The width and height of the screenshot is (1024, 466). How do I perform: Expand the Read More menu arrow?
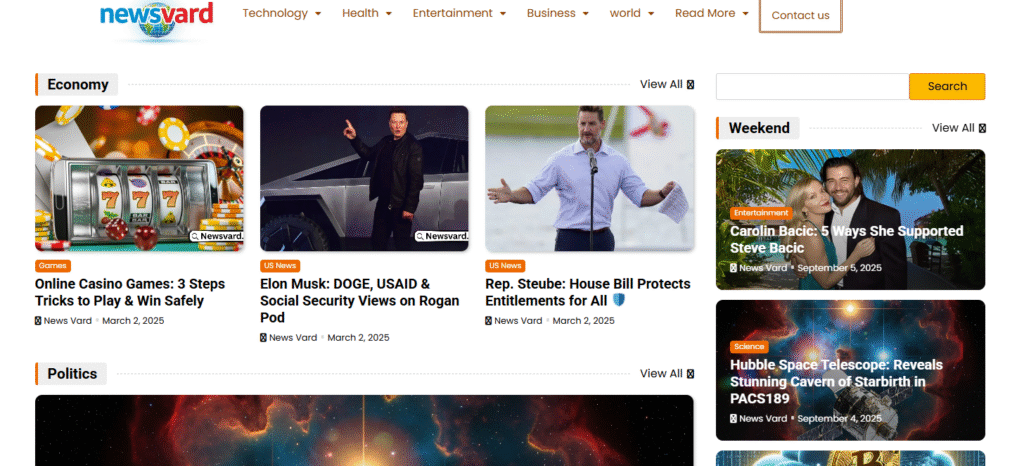[x=745, y=14]
